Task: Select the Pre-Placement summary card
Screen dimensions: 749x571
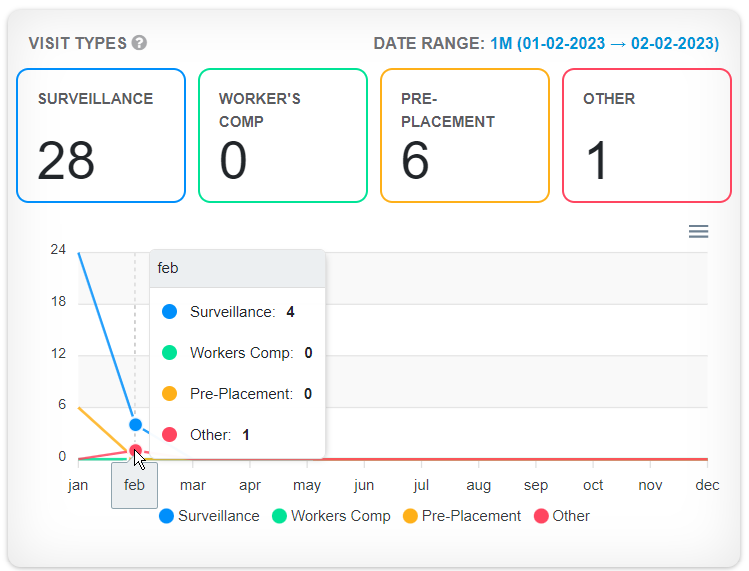Action: click(465, 136)
